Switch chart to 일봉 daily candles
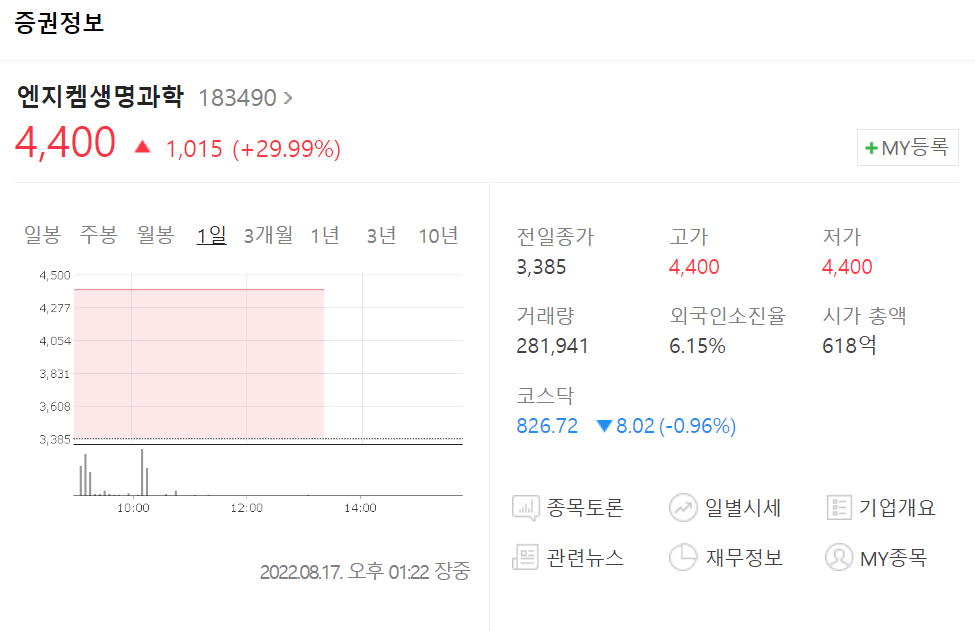The width and height of the screenshot is (975, 631). 42,235
